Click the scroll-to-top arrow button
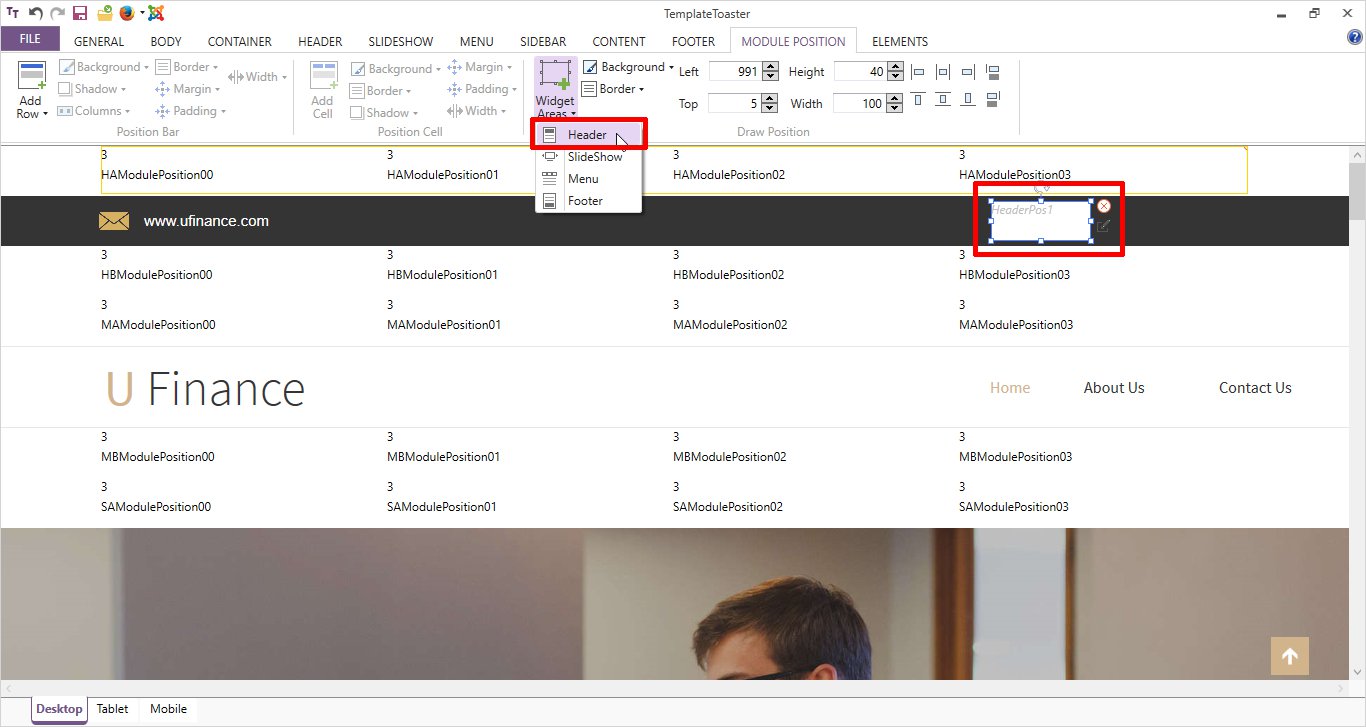The width and height of the screenshot is (1366, 727). click(x=1289, y=656)
